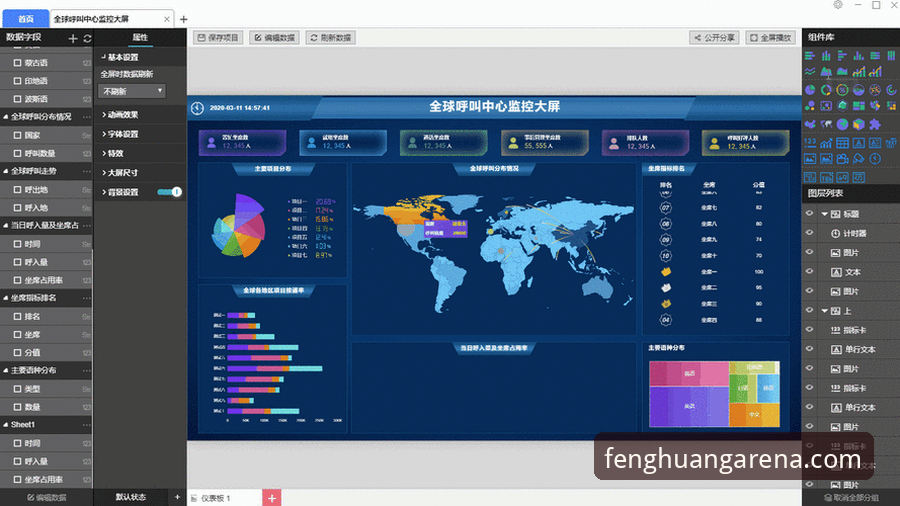Viewport: 900px width, 506px height.
Task: Add the 123 indicator card component
Action: 810,142
